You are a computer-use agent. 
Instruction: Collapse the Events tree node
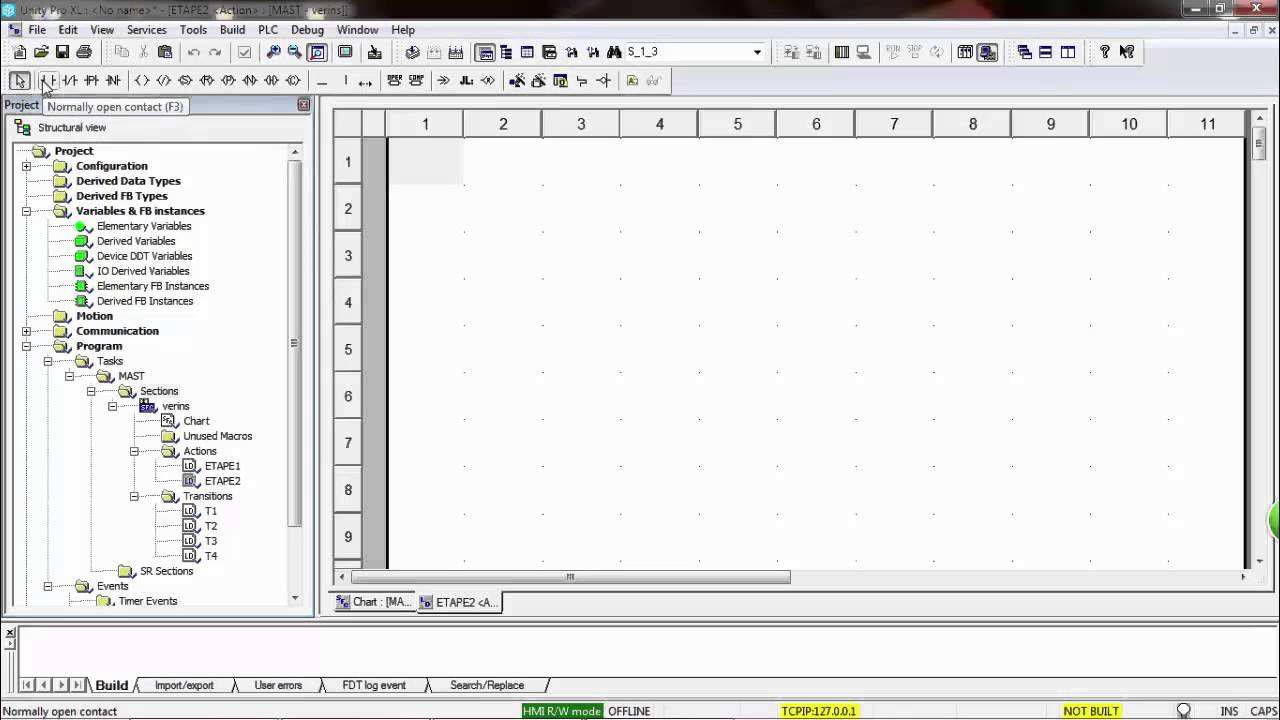47,586
